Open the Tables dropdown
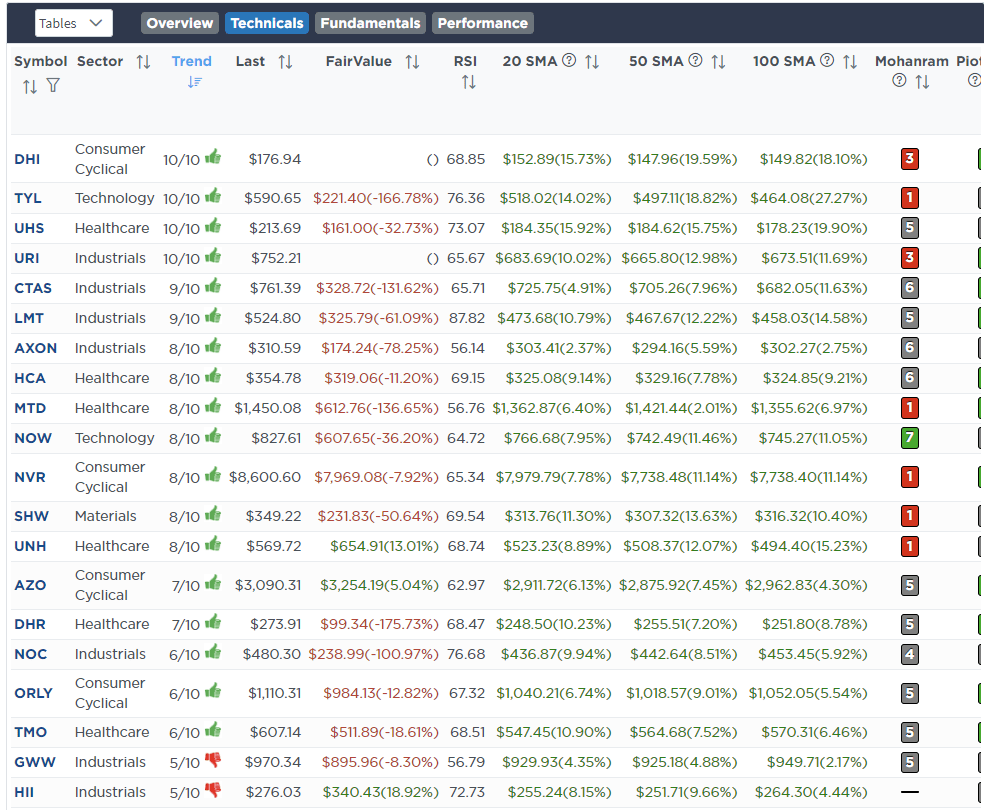Viewport: 984px width, 810px height. (x=73, y=23)
